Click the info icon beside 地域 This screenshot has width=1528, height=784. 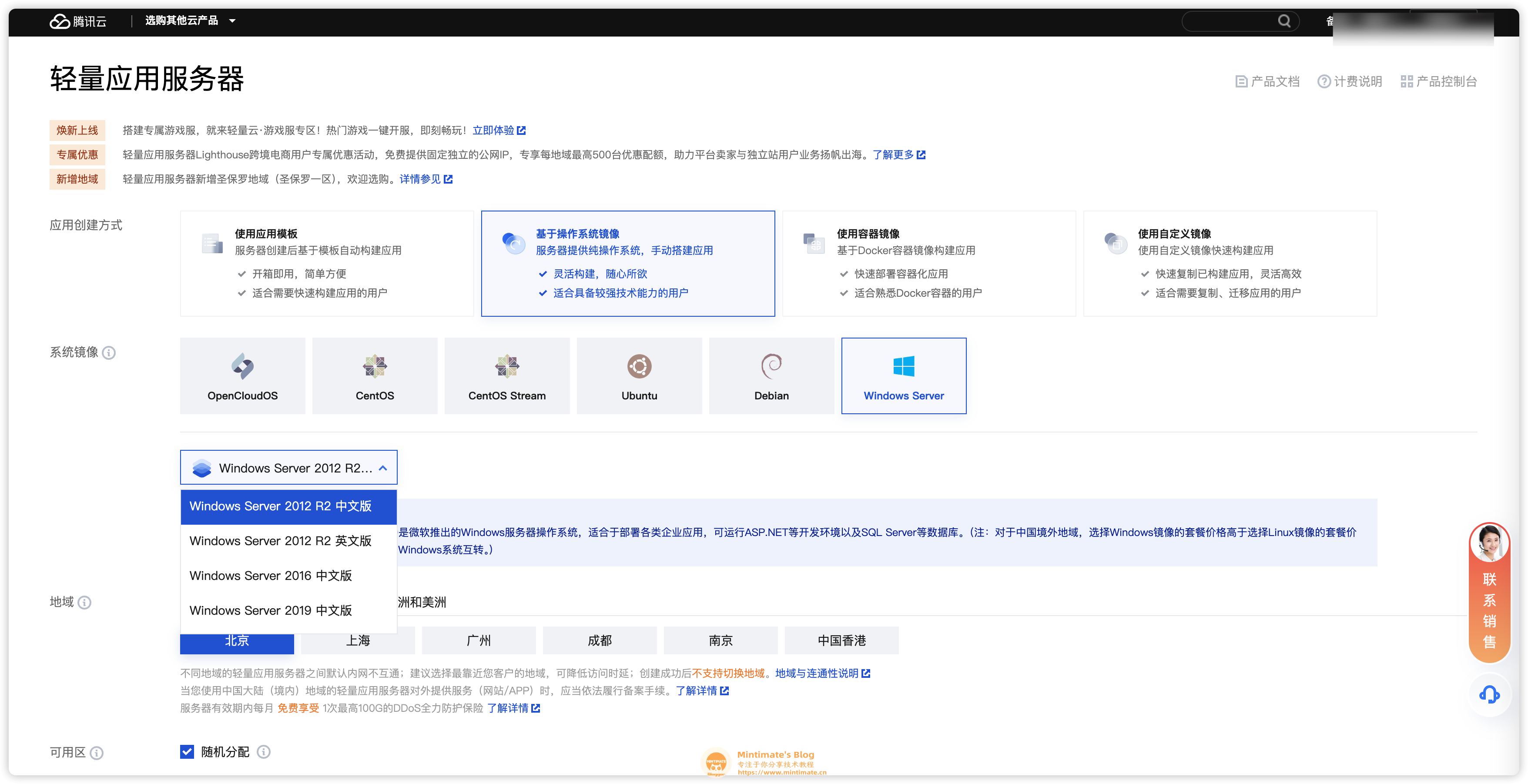click(x=85, y=603)
